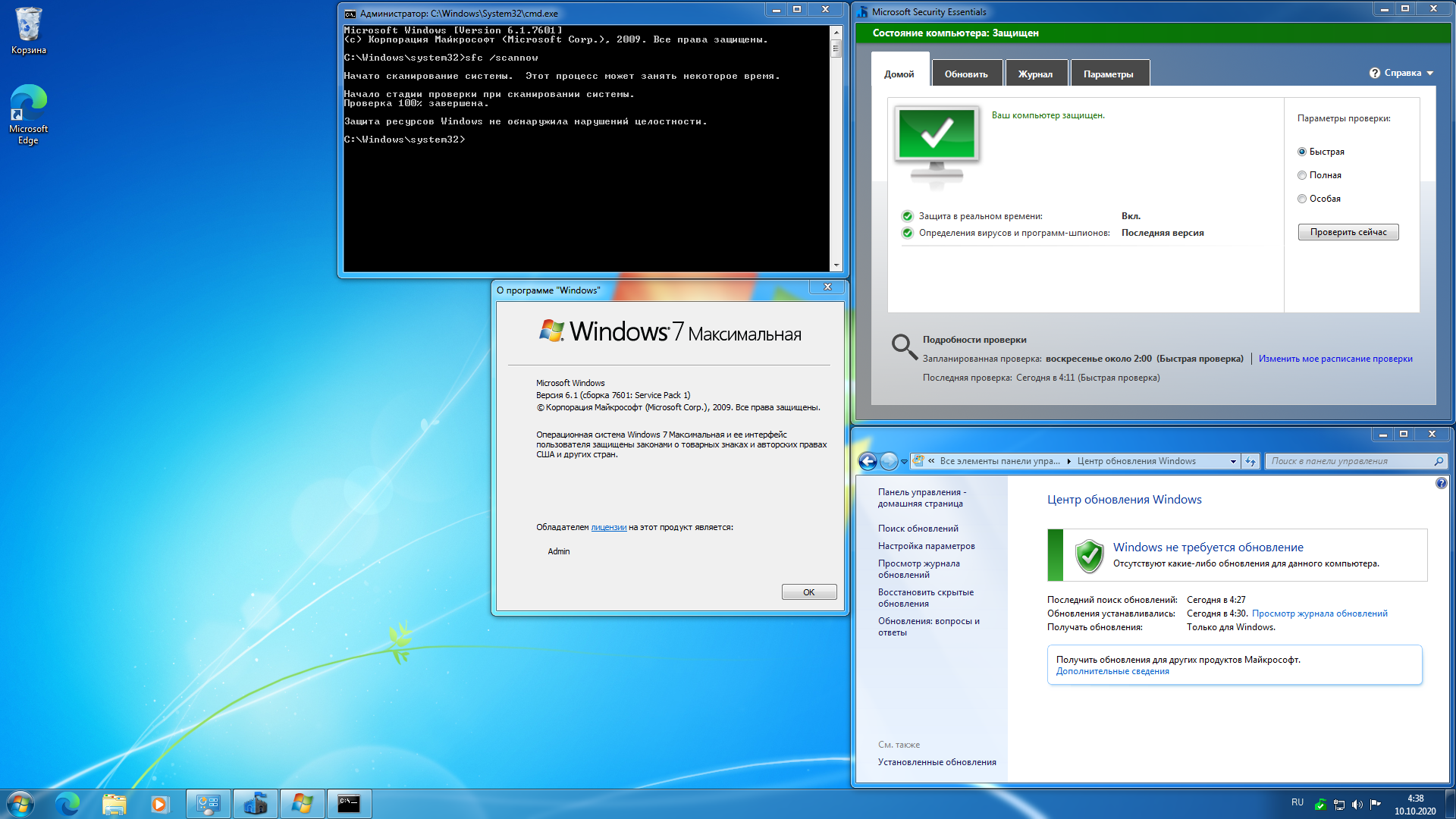Image resolution: width=1456 pixels, height=819 pixels.
Task: Click the Security Essentials title bar icon
Action: click(x=863, y=12)
